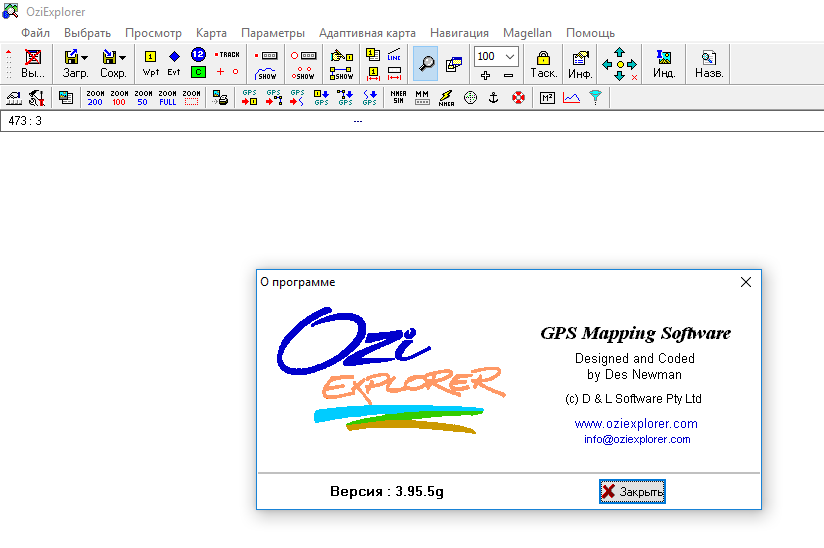This screenshot has width=824, height=548.
Task: Click the ZOOM 200 toolbar button
Action: (x=95, y=97)
